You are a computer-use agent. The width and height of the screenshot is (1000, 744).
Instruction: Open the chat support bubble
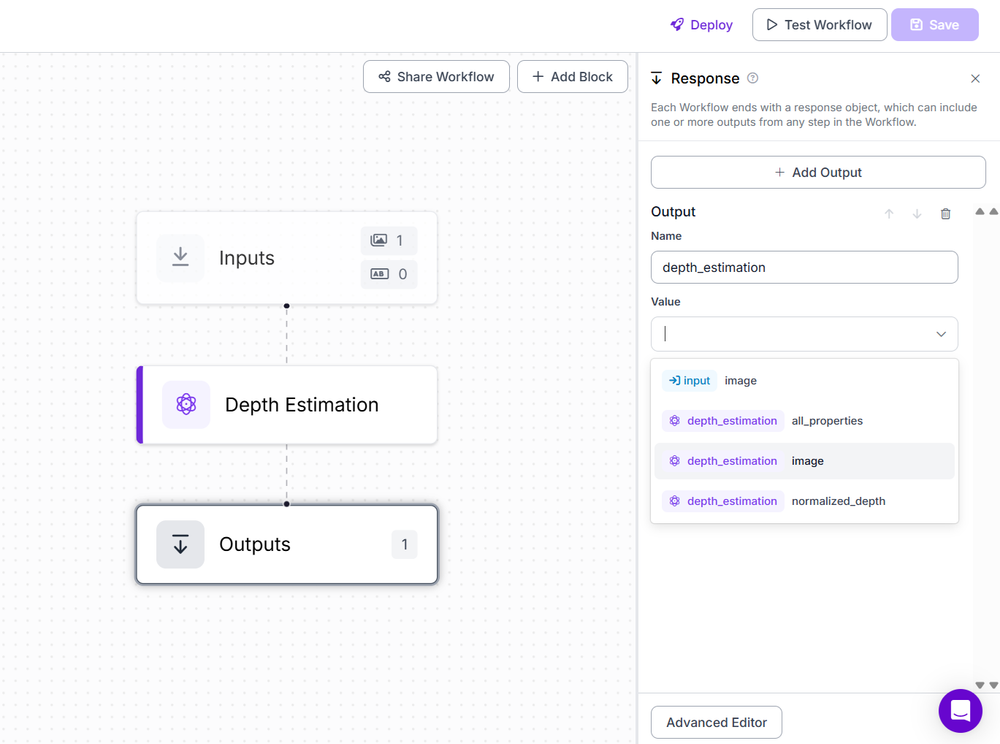(960, 711)
